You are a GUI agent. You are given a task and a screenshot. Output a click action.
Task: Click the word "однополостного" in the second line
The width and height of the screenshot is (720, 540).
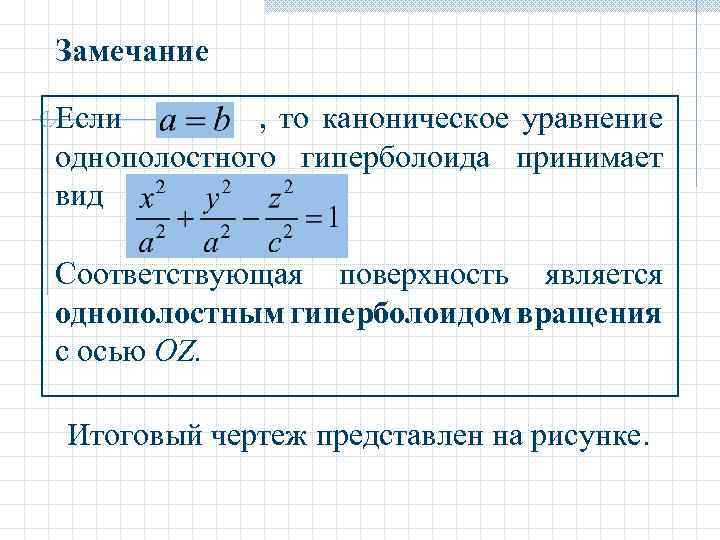(166, 159)
